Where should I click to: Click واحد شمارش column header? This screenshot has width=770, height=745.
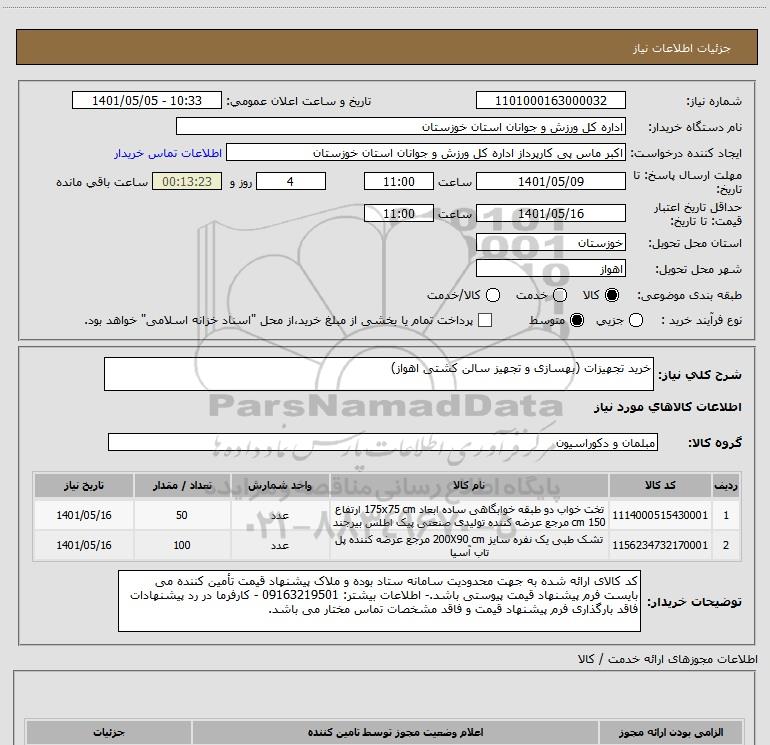[280, 485]
